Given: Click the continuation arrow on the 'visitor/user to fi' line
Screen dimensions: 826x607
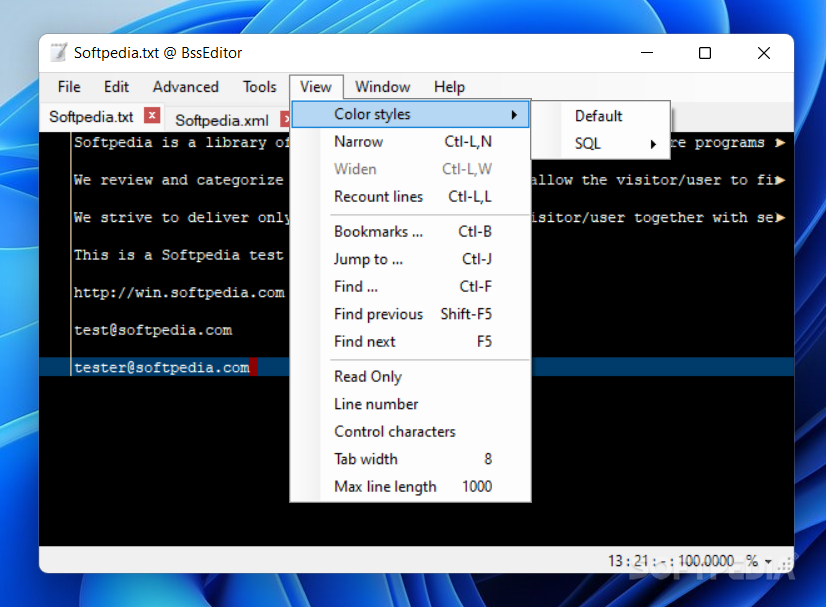Looking at the screenshot, I should pos(780,180).
